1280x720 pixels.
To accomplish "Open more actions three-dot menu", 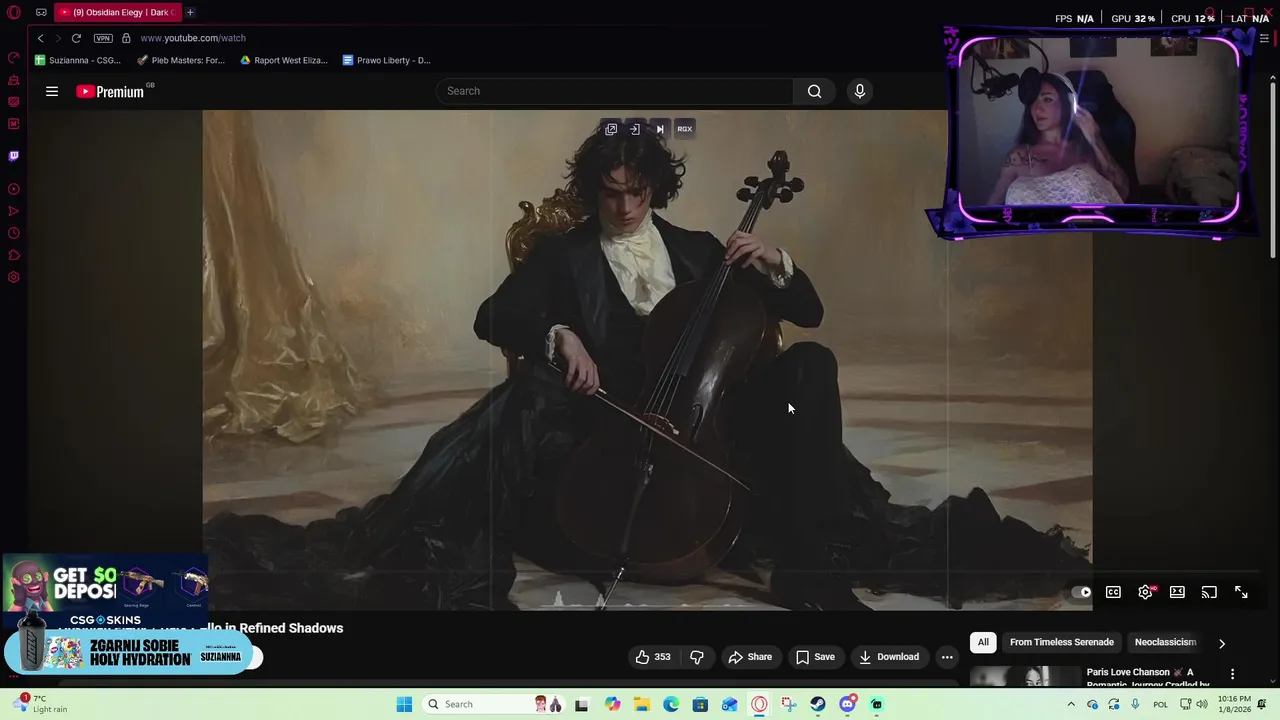I will (947, 657).
